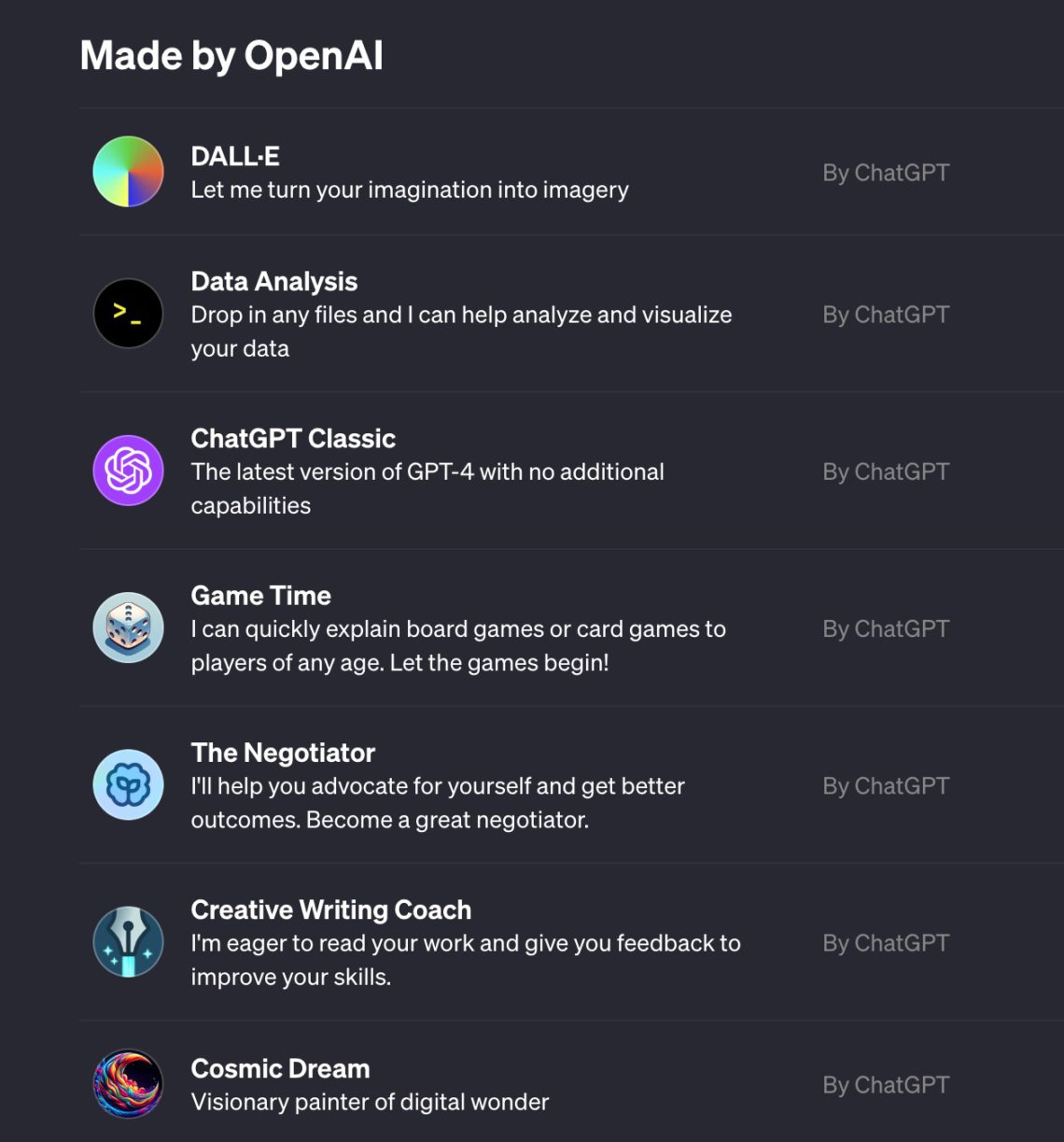Screen dimensions: 1064x1142
Task: Click The Negotiator blue knot icon
Action: (x=129, y=784)
